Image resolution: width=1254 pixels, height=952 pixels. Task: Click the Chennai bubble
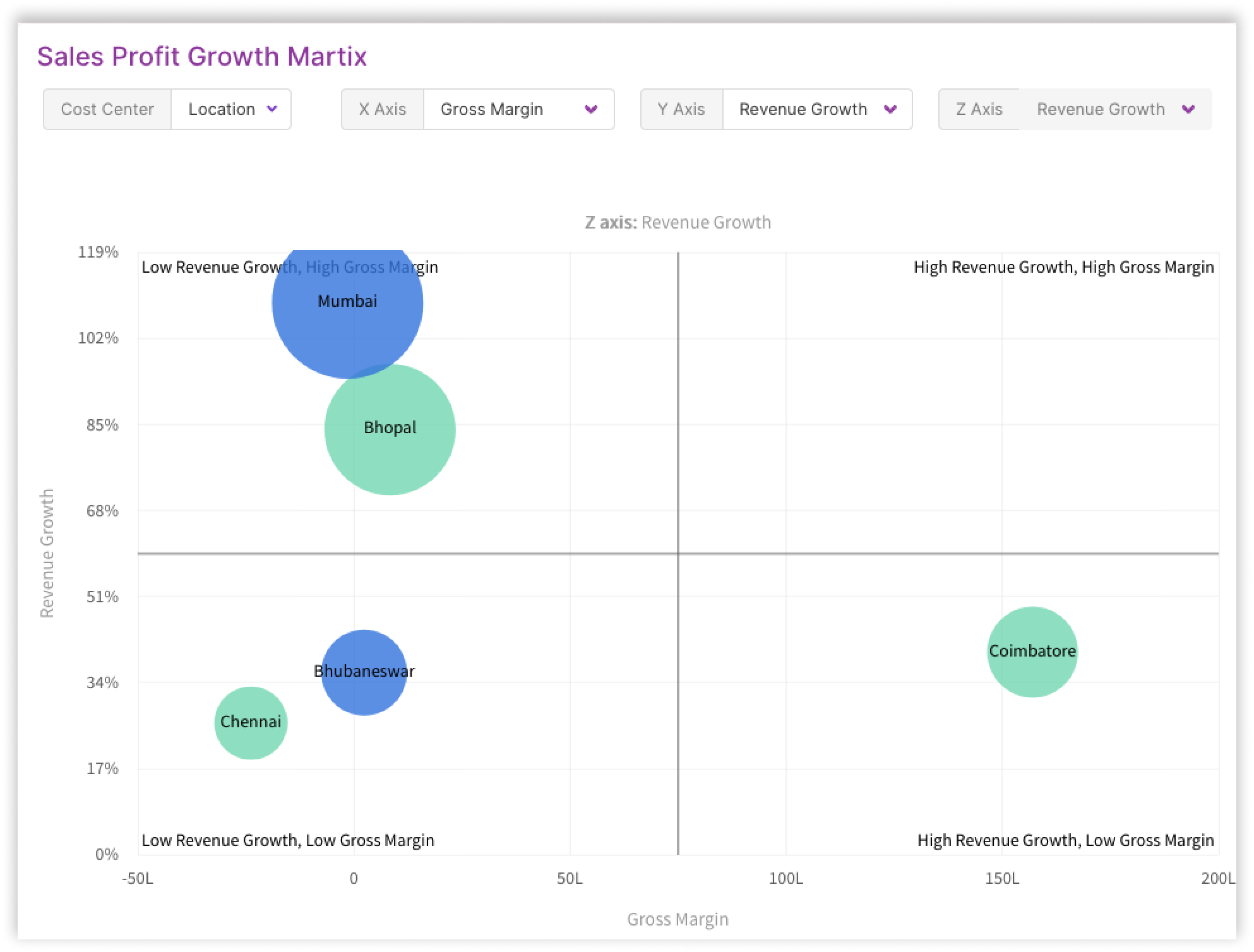[251, 735]
